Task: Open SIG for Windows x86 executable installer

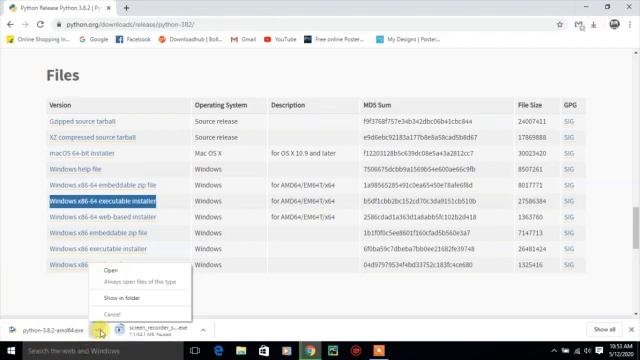Action: 569,249
